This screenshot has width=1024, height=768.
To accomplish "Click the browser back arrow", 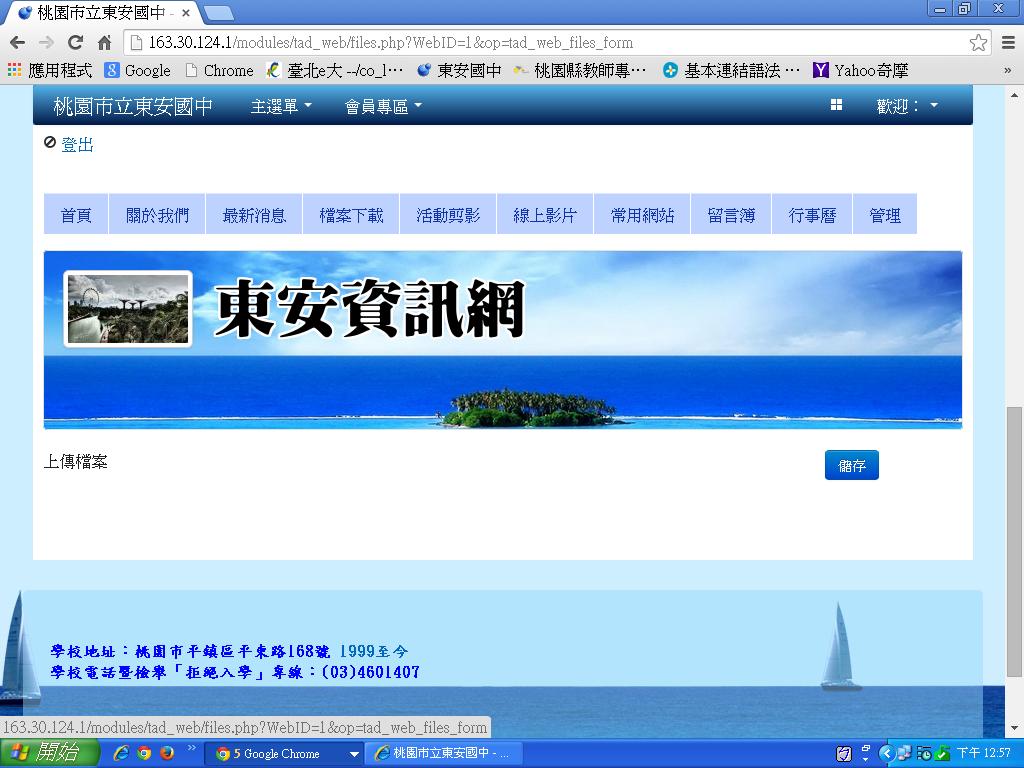I will click(x=17, y=43).
